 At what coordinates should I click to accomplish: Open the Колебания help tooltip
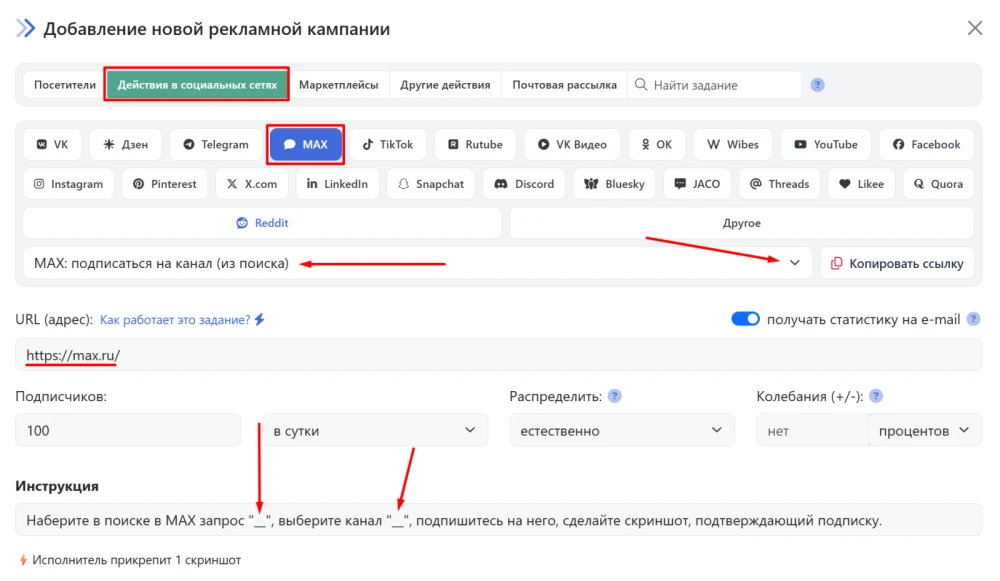[x=876, y=395]
